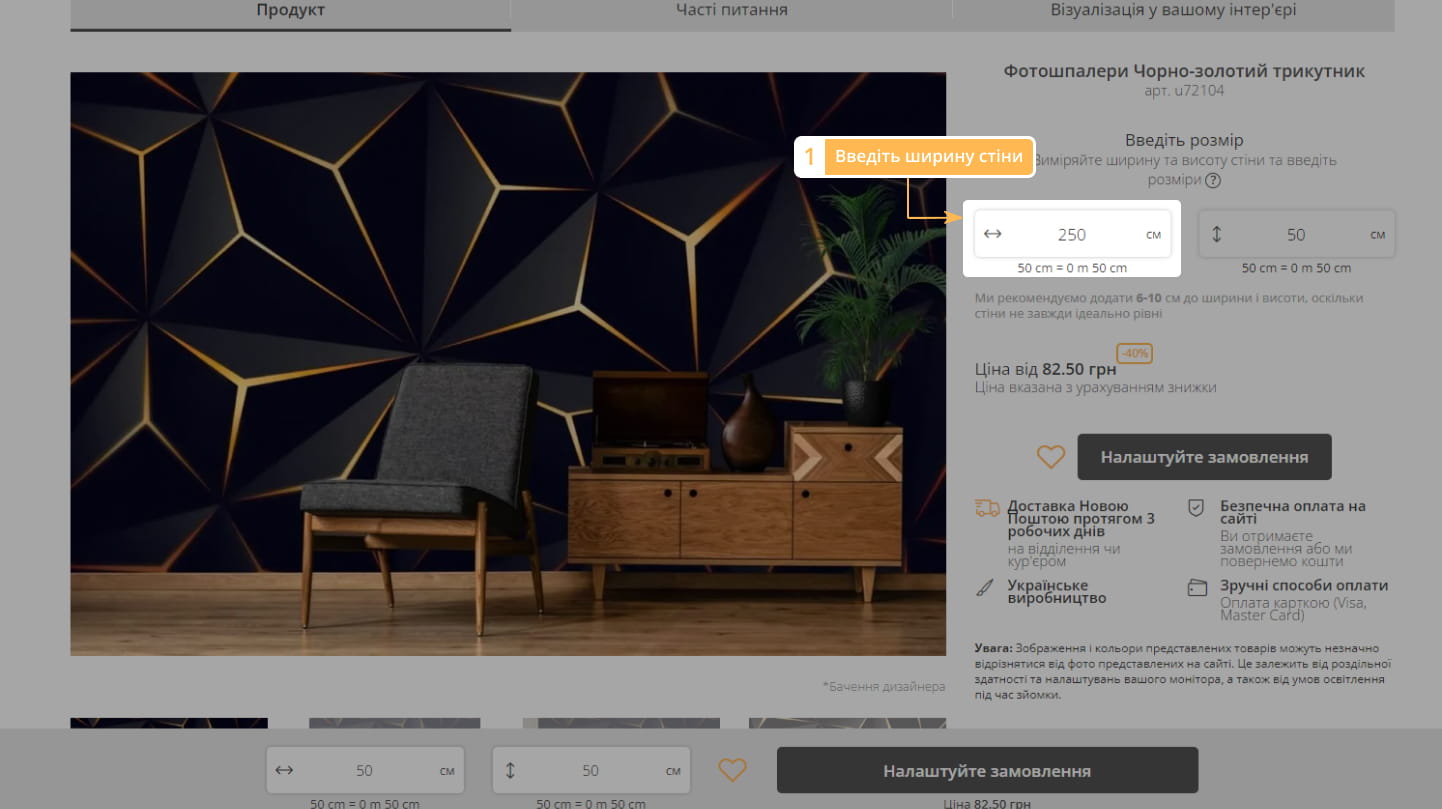Click the heart wishlist icon beside order button
1442x809 pixels.
(1050, 457)
